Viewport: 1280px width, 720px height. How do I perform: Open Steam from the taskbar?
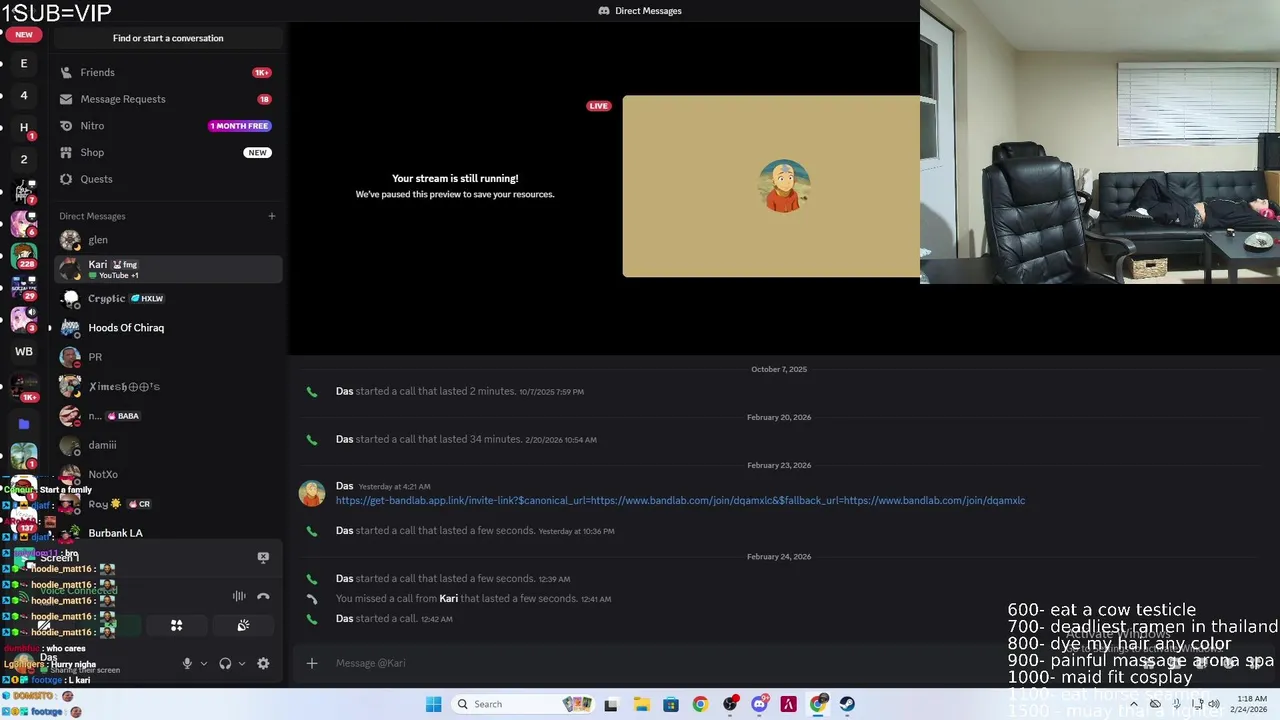pos(847,704)
